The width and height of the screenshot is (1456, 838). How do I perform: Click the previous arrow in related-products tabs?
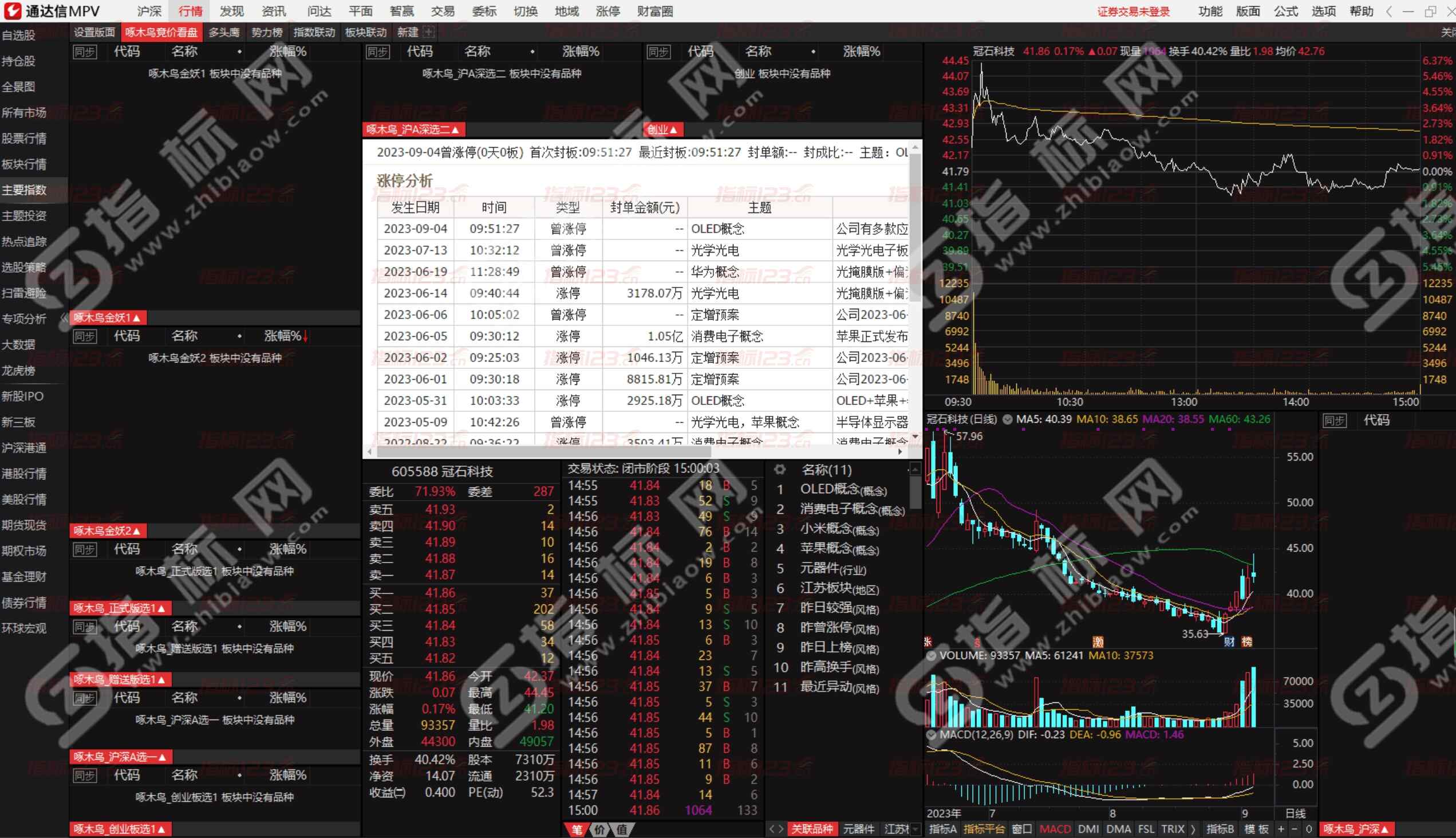[x=772, y=829]
